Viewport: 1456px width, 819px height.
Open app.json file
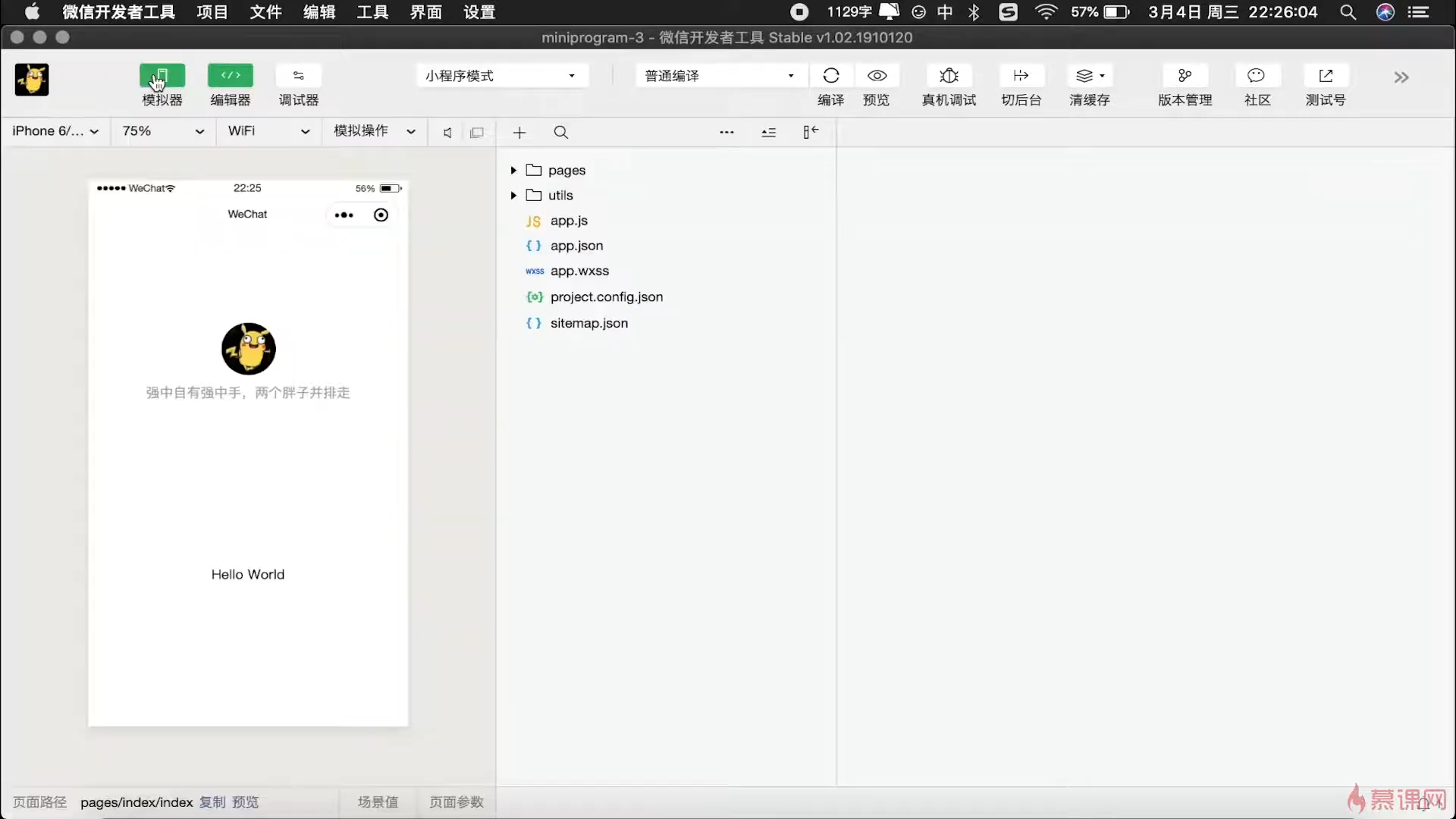coord(576,246)
